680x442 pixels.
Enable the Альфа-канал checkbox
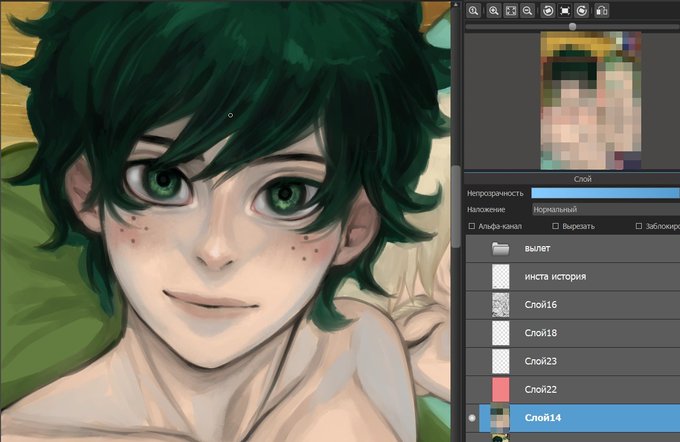point(472,226)
